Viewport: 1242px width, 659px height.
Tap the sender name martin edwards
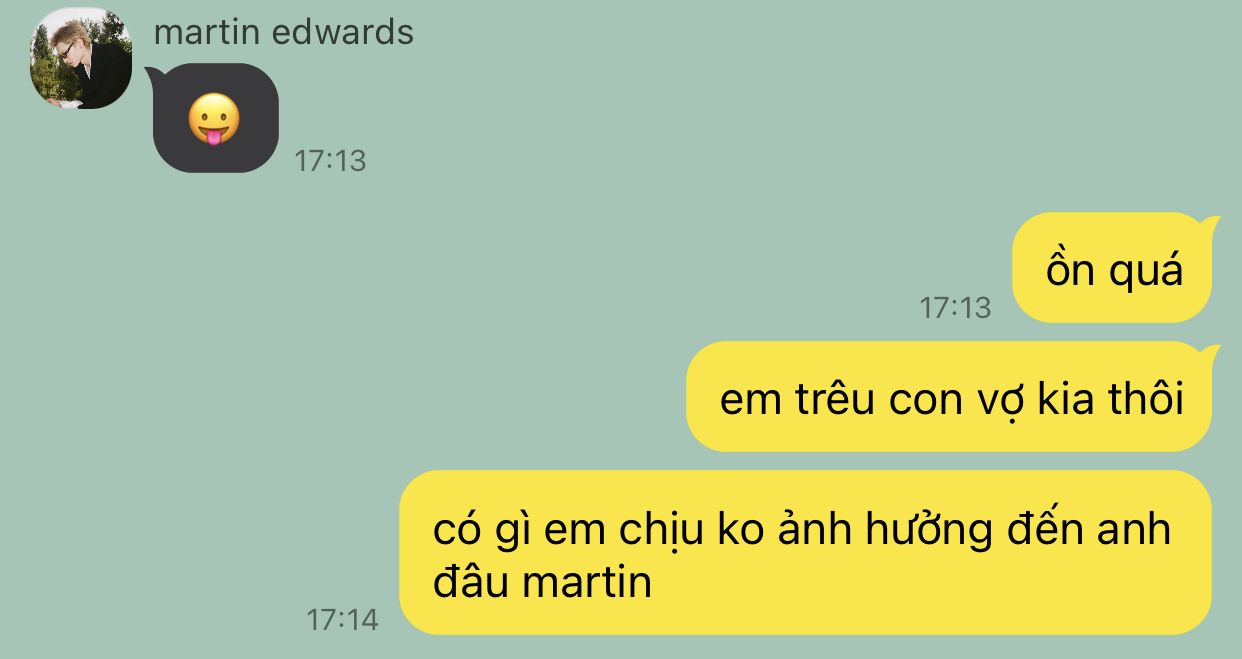(284, 32)
